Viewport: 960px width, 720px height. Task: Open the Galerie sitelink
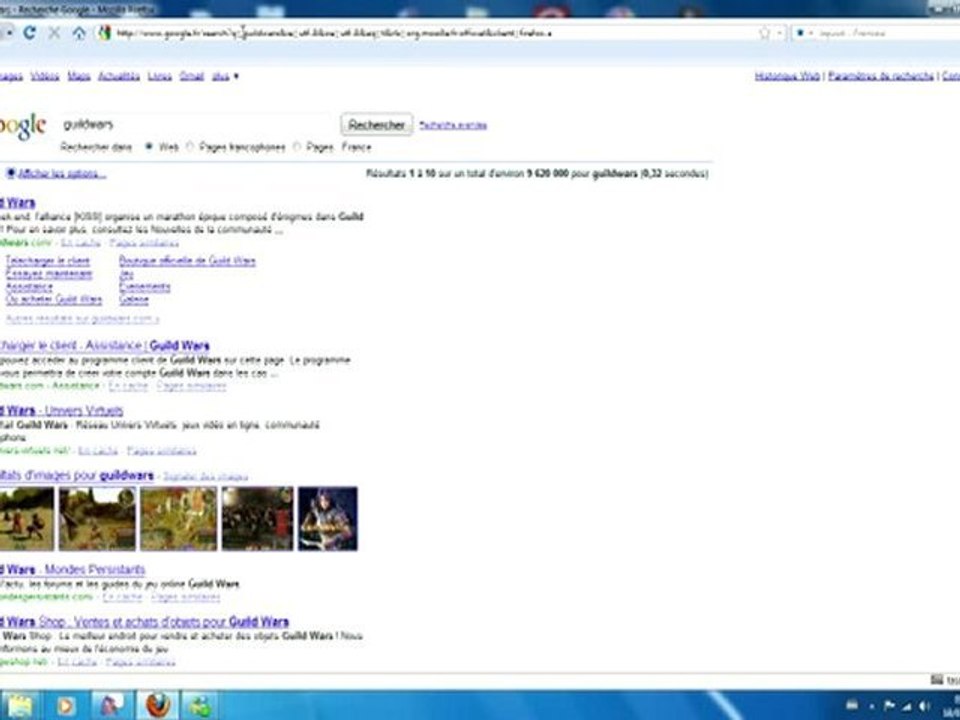[x=134, y=299]
